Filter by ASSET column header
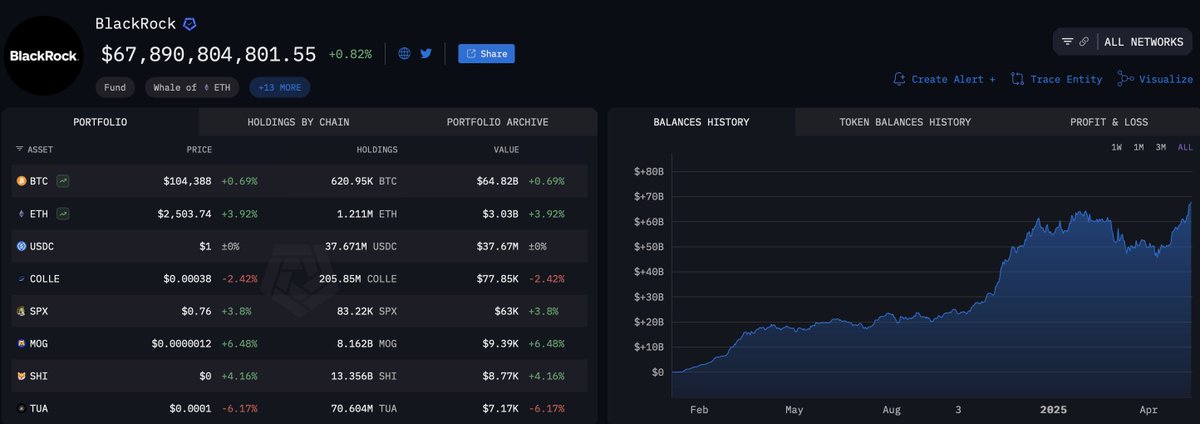Image resolution: width=1200 pixels, height=424 pixels. [x=34, y=150]
